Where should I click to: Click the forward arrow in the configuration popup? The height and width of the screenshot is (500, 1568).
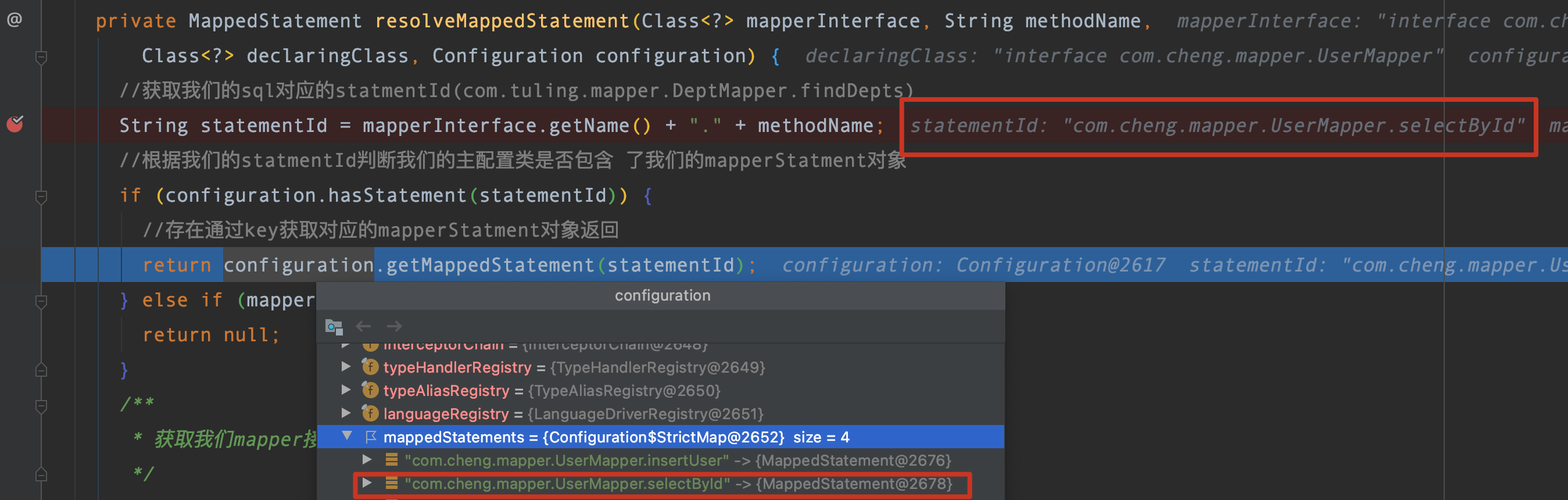pos(395,326)
